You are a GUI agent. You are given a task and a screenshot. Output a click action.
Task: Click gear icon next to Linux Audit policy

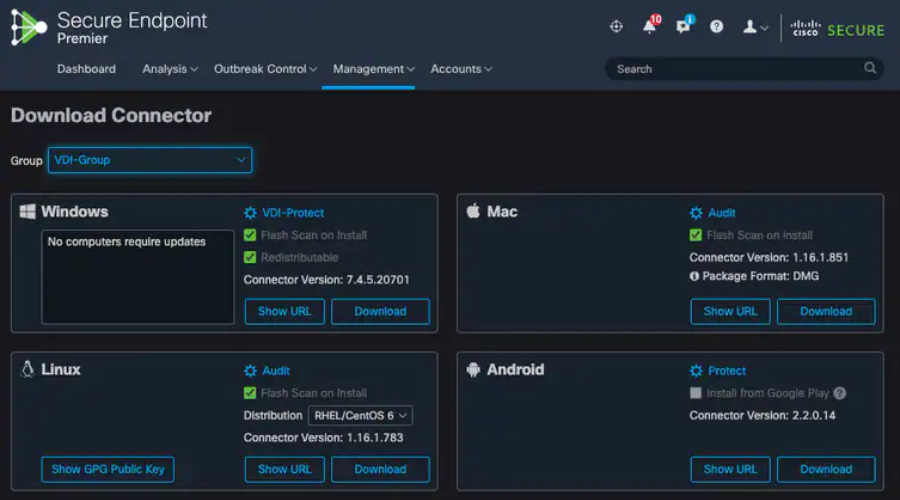250,371
